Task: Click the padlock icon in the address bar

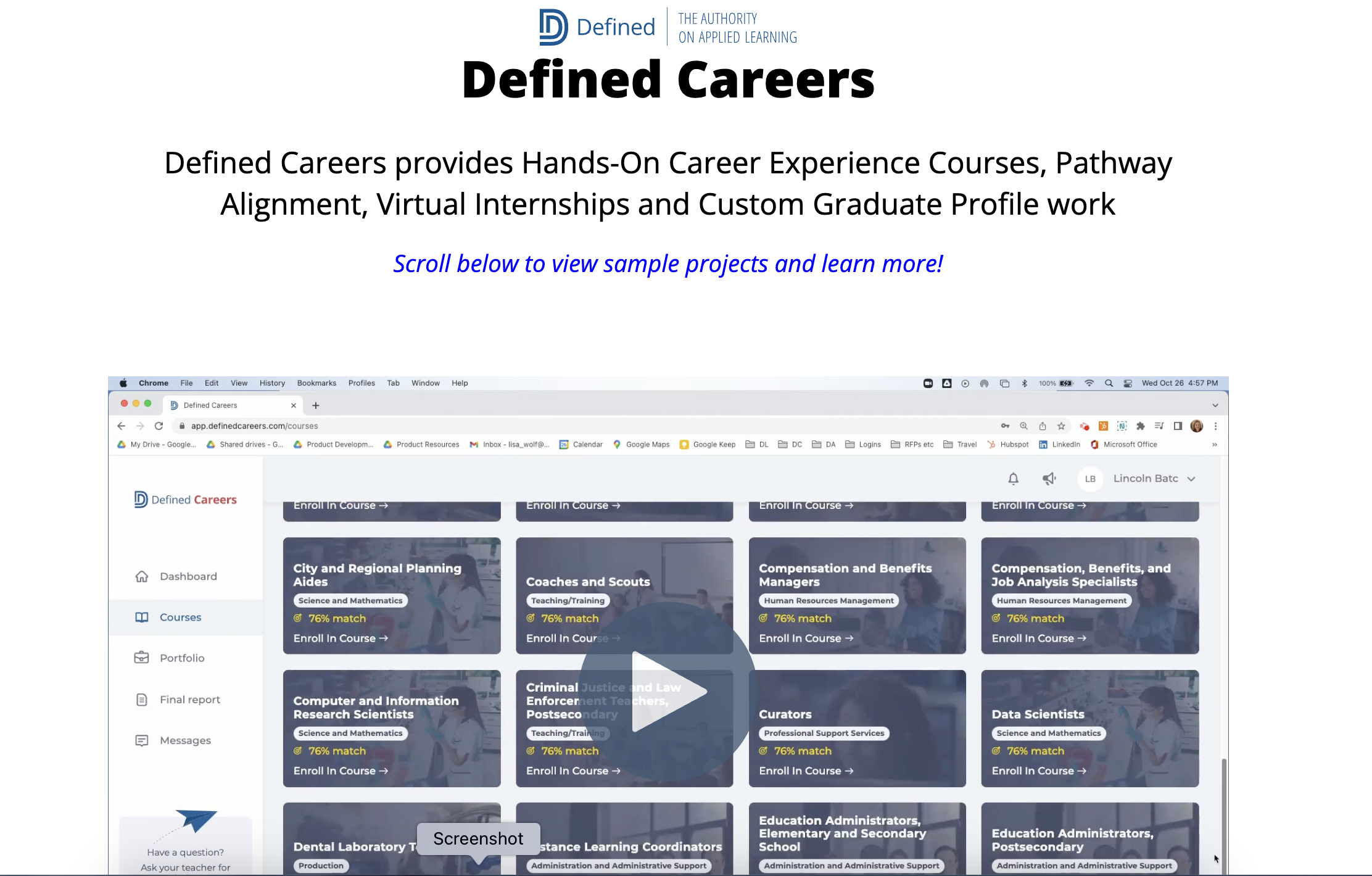Action: tap(181, 426)
